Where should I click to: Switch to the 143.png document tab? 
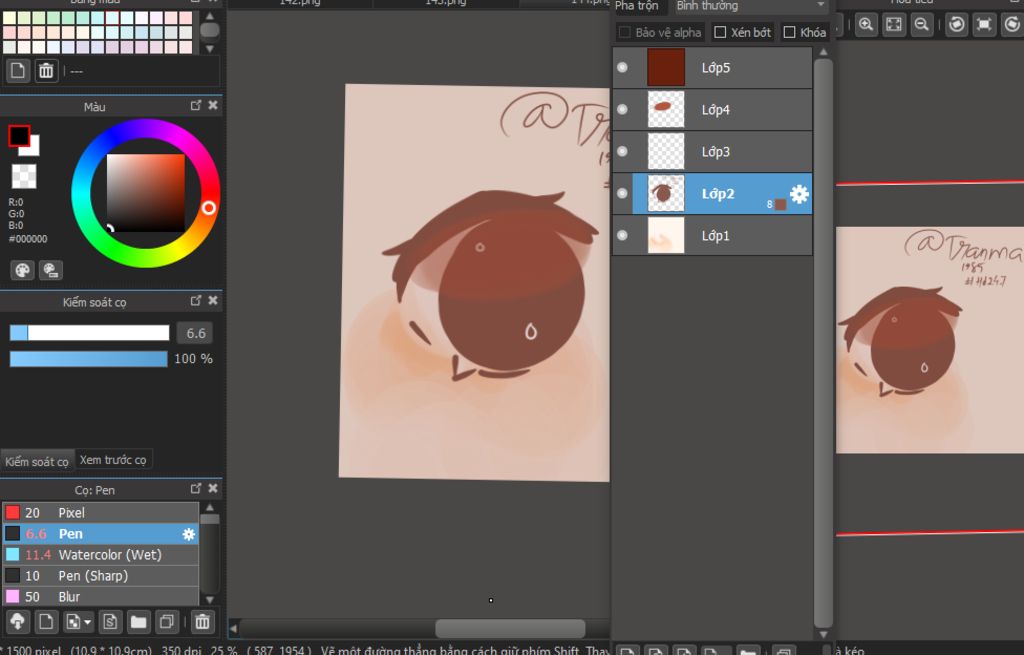446,3
